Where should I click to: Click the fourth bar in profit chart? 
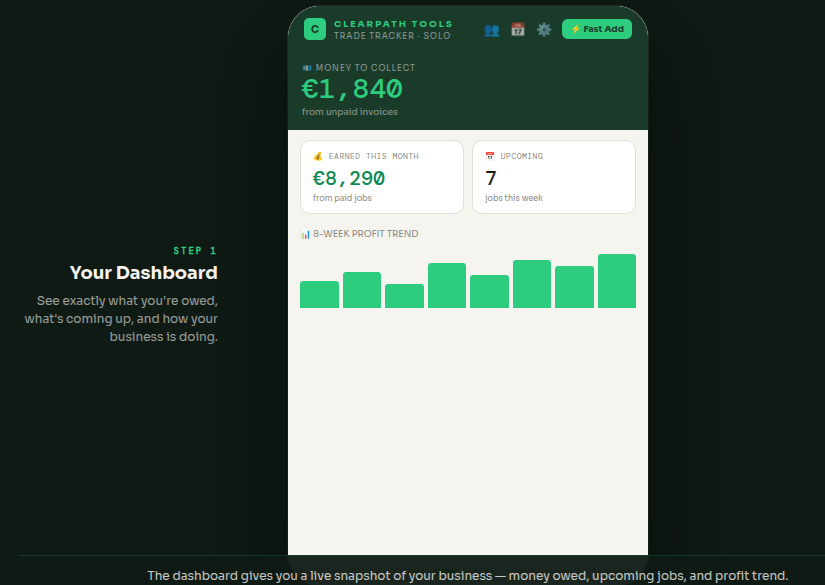click(x=447, y=285)
